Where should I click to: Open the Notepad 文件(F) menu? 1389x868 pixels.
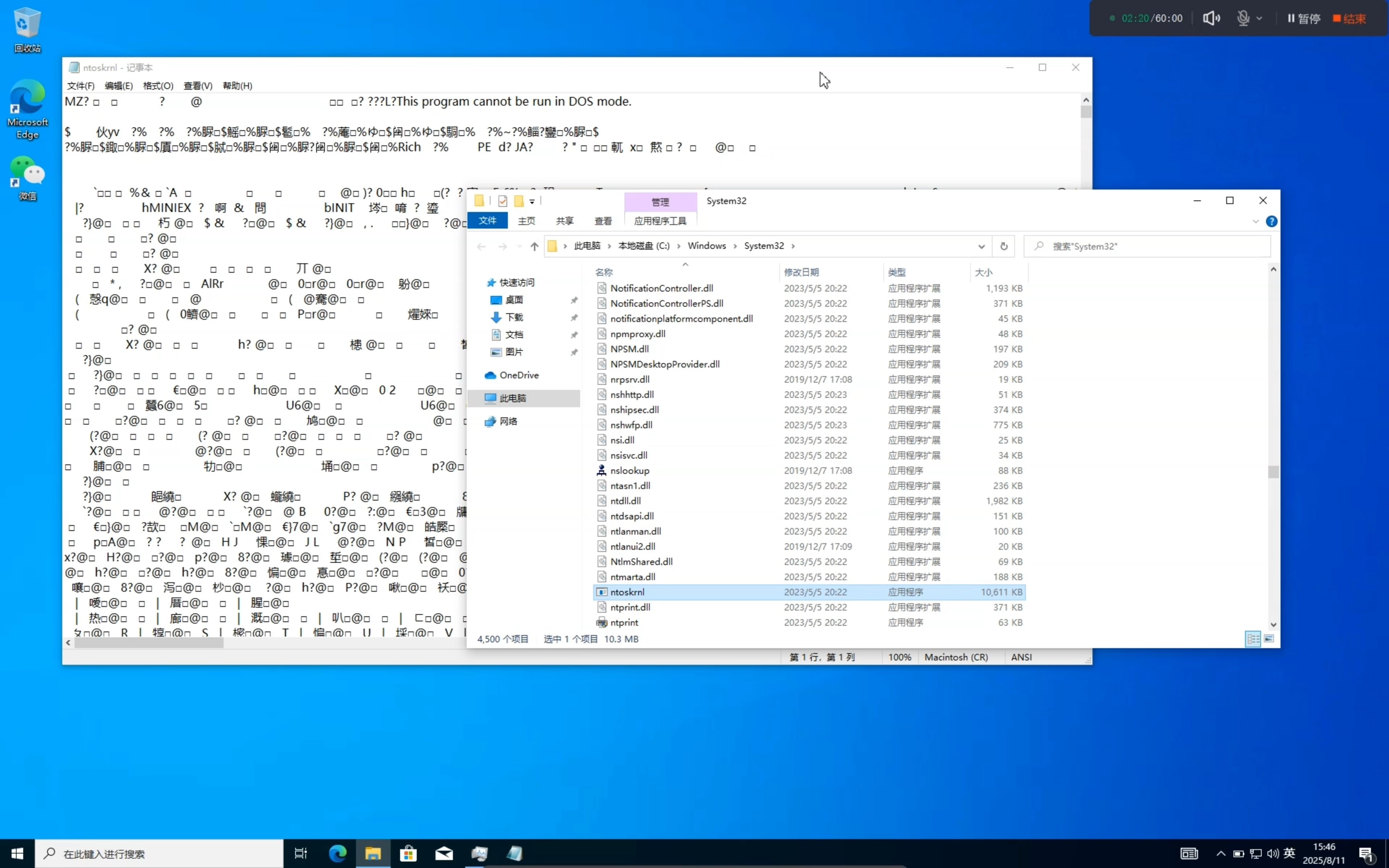click(80, 86)
